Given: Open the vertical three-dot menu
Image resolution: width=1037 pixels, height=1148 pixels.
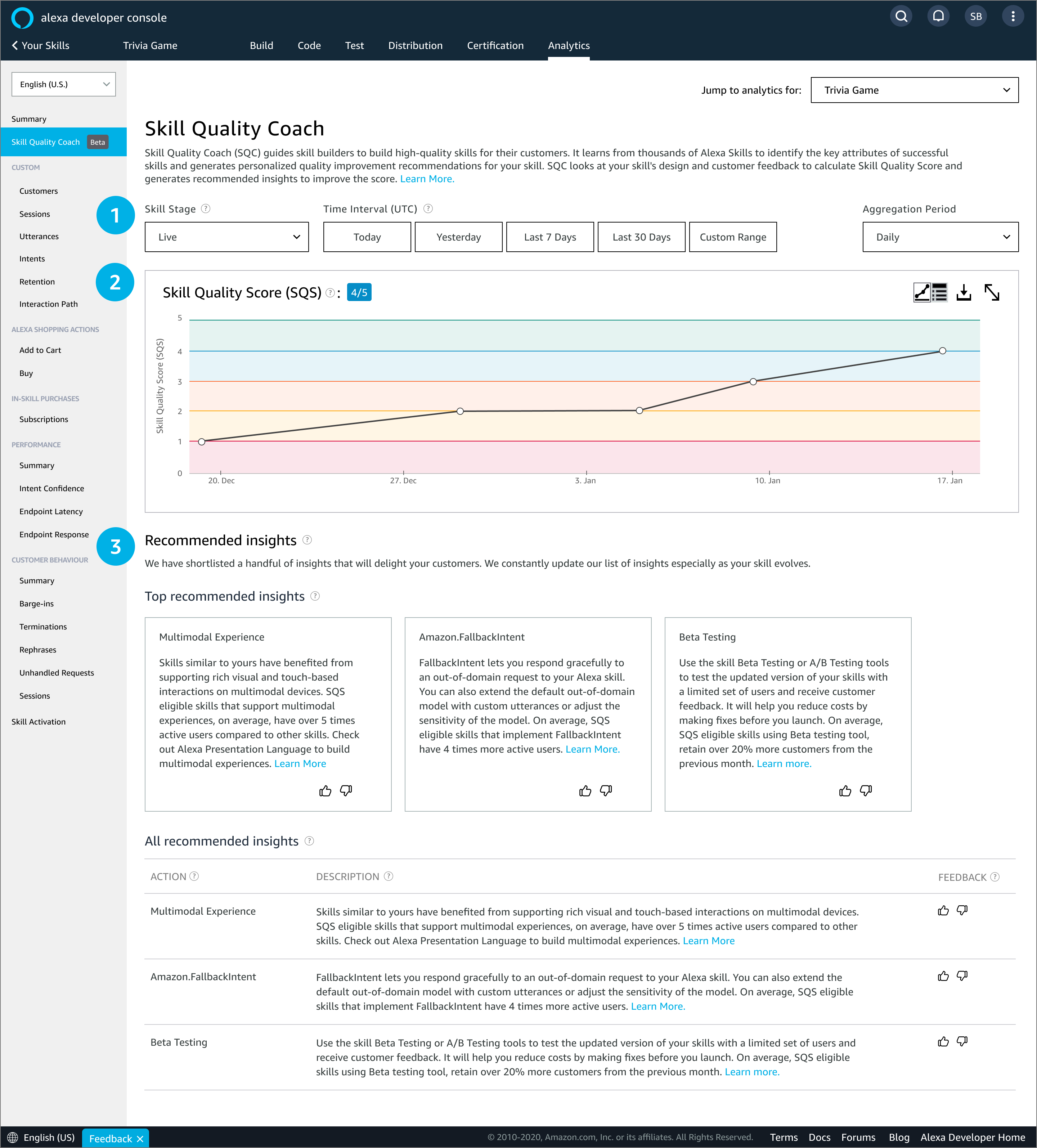Looking at the screenshot, I should [x=1013, y=17].
